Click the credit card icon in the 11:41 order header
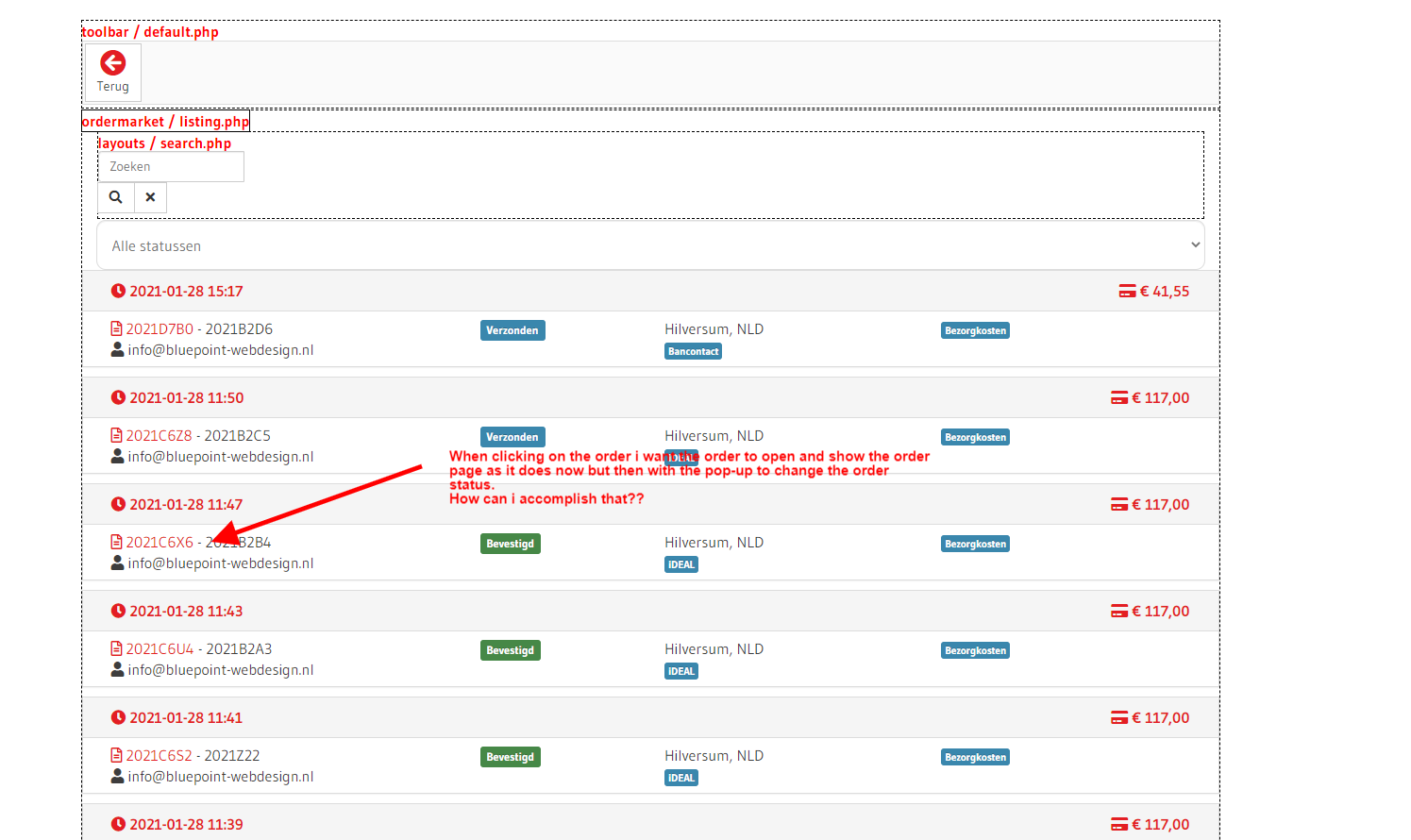 [x=1119, y=717]
